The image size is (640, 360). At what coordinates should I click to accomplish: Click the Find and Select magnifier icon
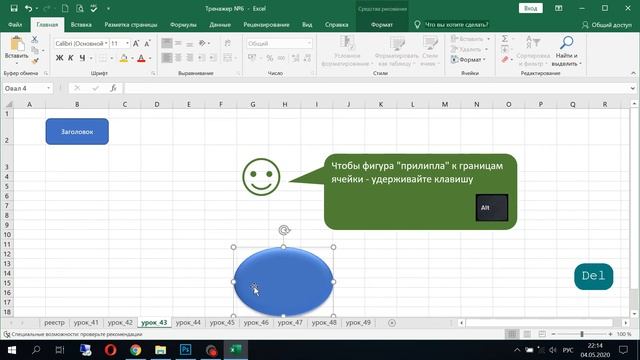click(x=566, y=42)
